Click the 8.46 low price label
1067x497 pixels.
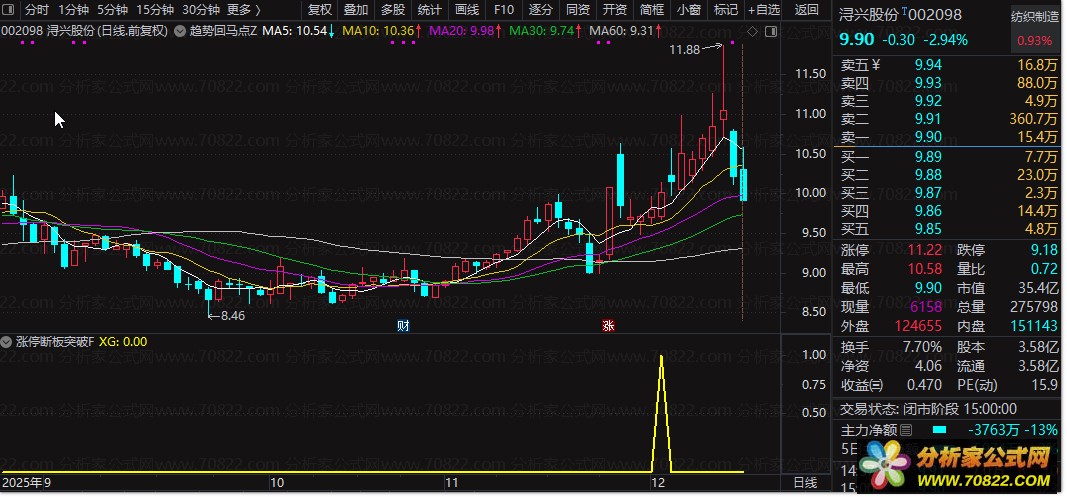click(232, 316)
